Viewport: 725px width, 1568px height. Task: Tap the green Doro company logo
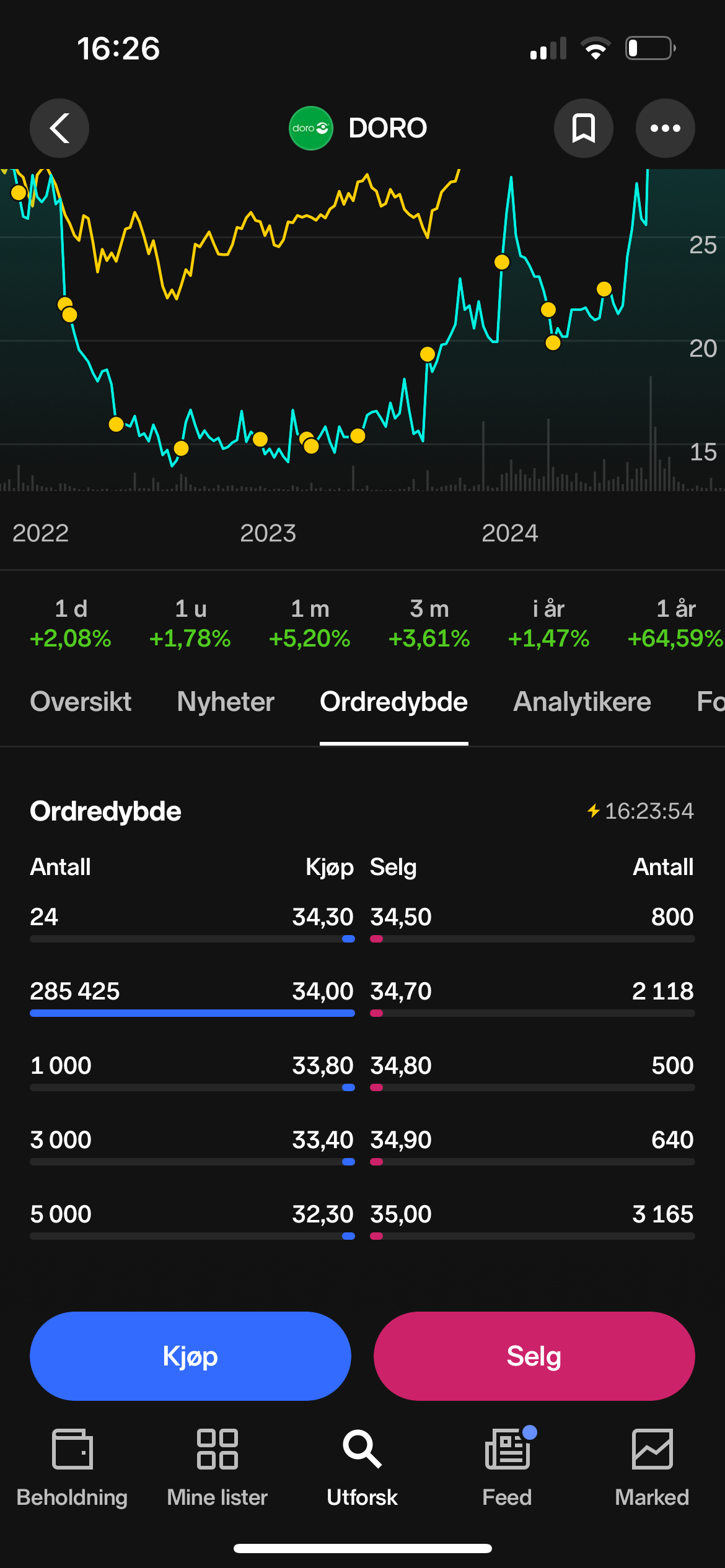point(311,128)
